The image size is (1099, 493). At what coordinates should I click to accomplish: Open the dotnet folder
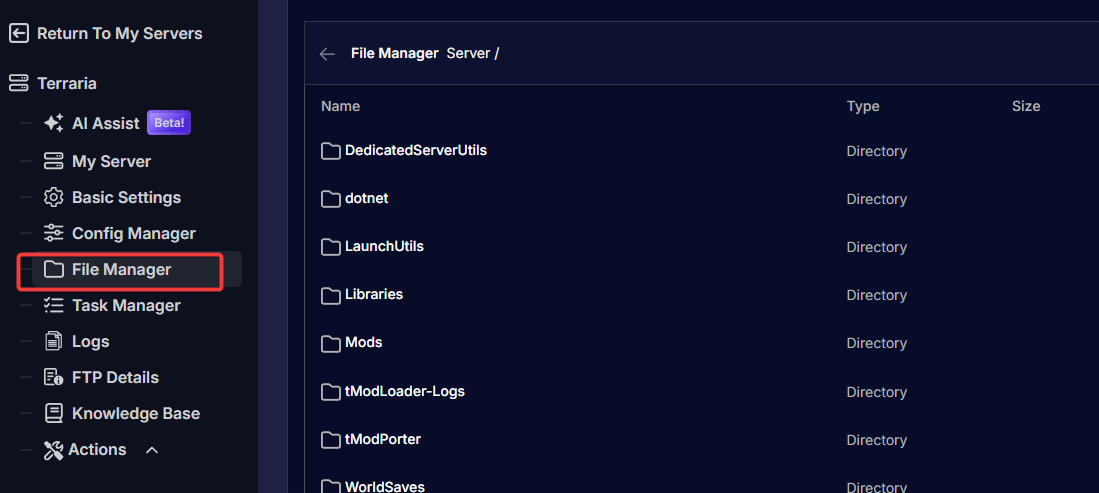[366, 198]
